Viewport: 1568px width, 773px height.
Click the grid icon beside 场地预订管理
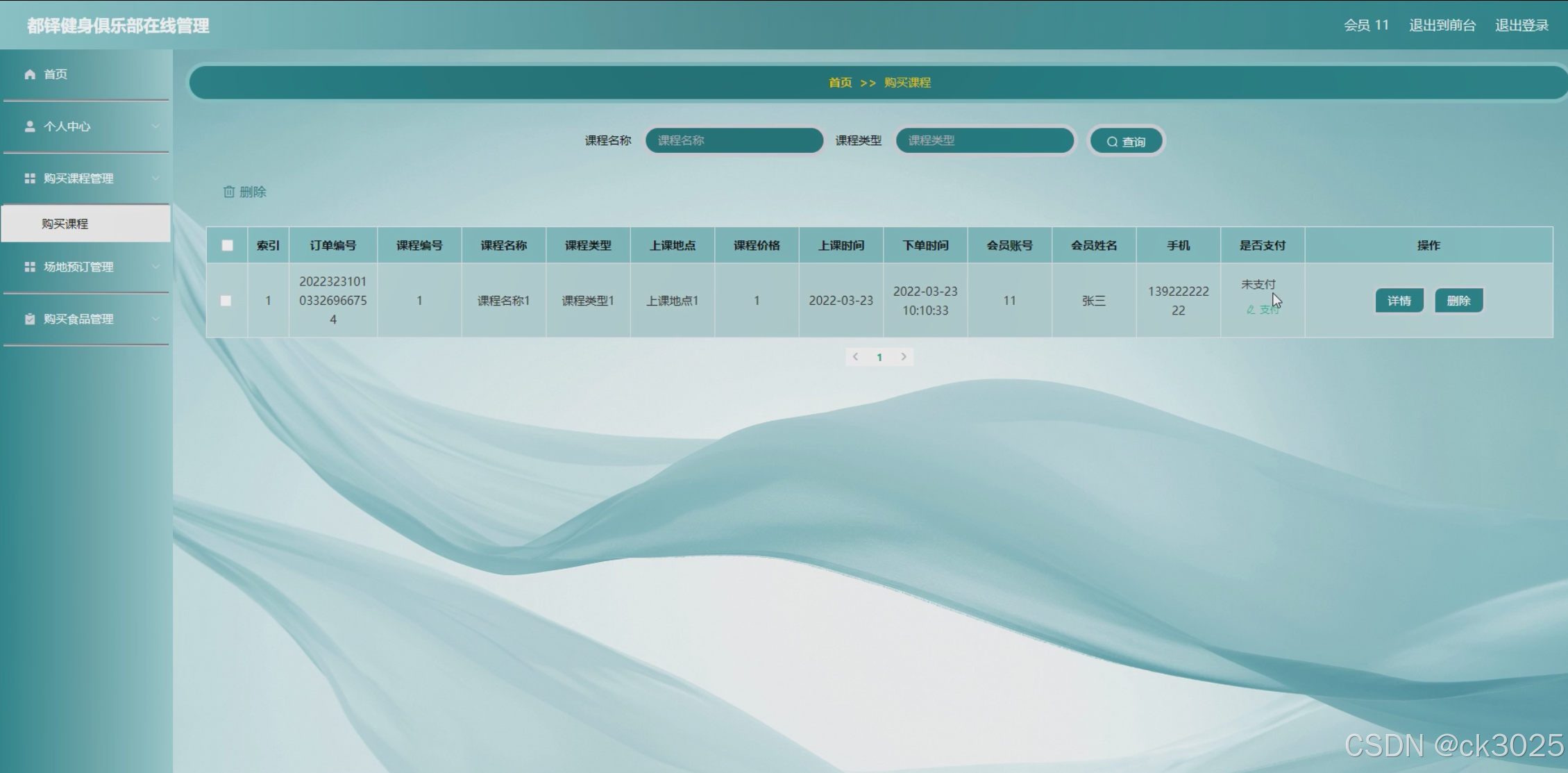click(30, 267)
